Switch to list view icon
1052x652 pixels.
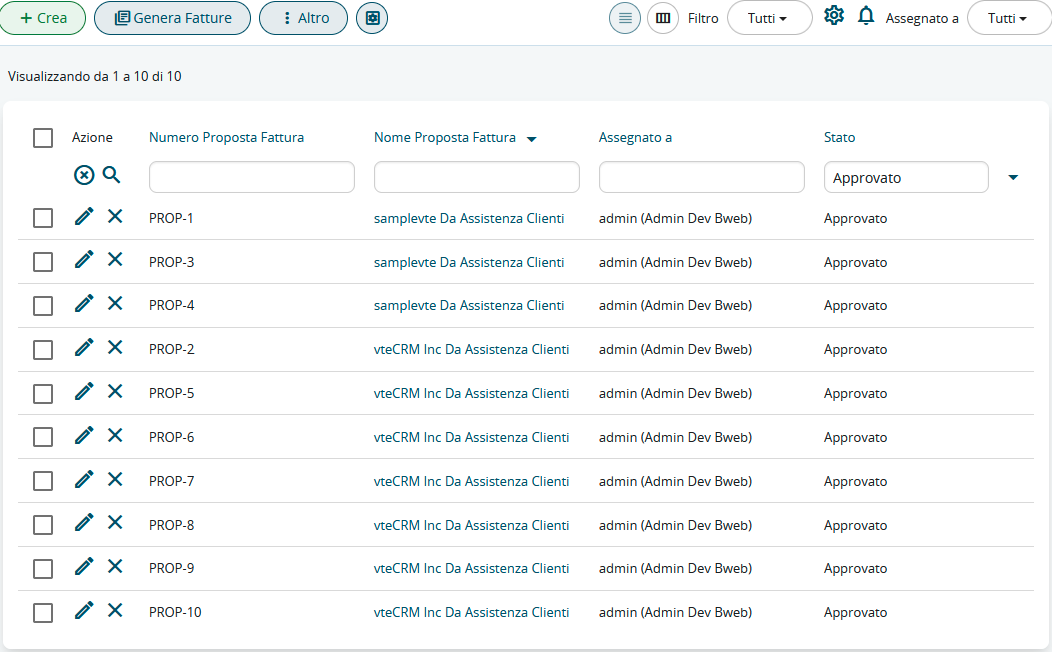625,18
